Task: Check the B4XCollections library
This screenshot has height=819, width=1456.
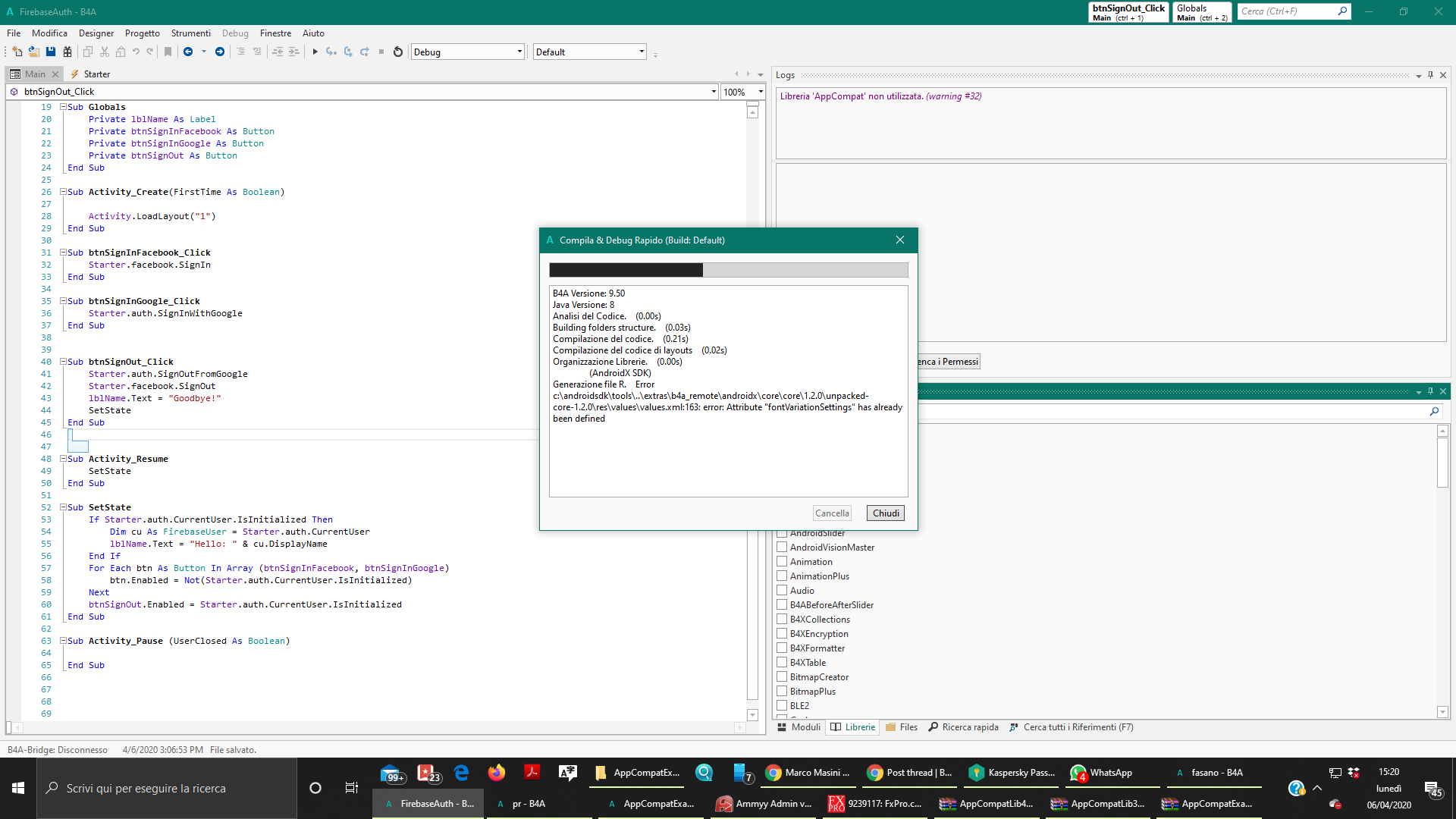Action: (x=782, y=619)
